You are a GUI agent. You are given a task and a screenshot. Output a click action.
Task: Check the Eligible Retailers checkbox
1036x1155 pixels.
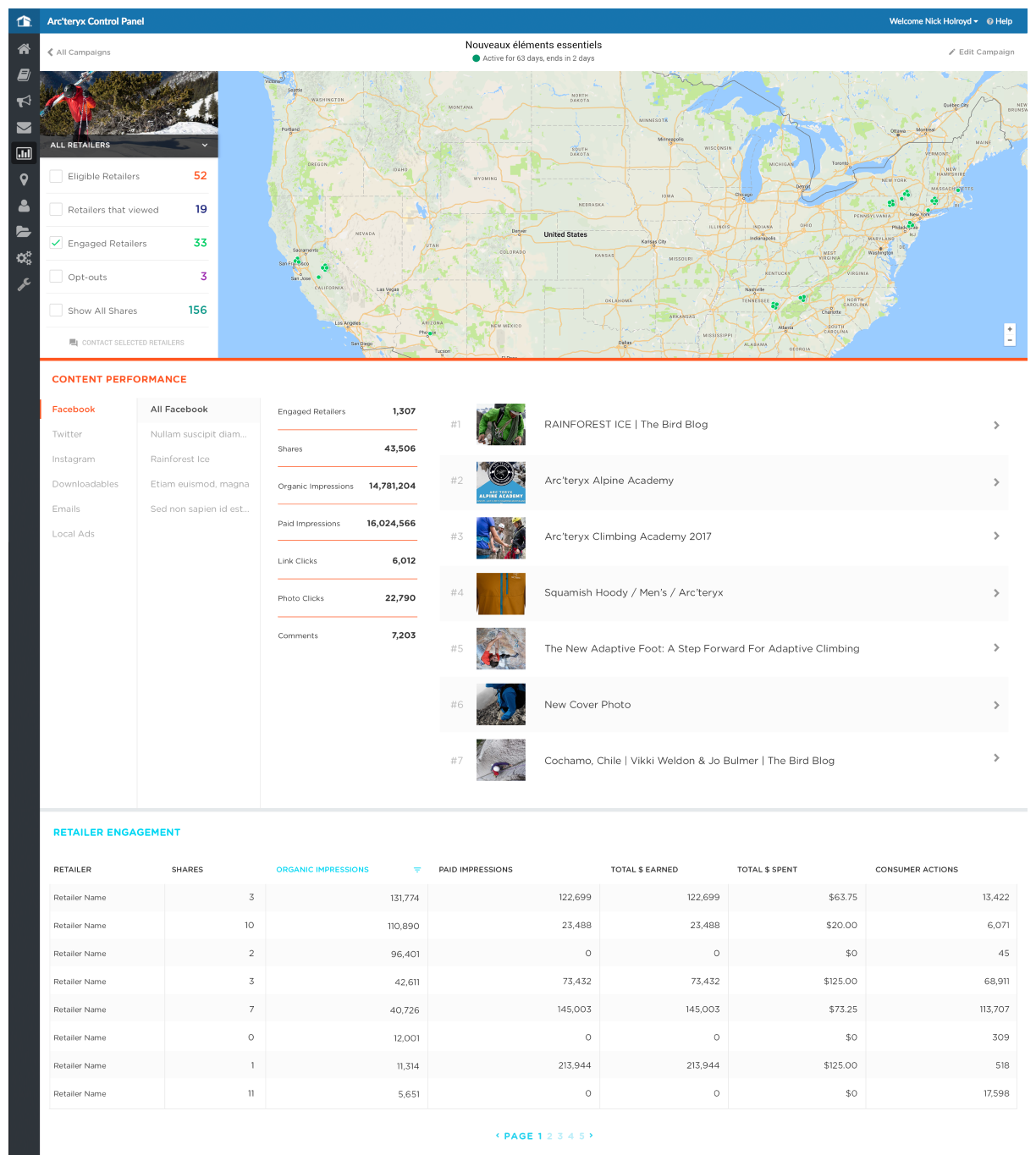pyautogui.click(x=56, y=176)
